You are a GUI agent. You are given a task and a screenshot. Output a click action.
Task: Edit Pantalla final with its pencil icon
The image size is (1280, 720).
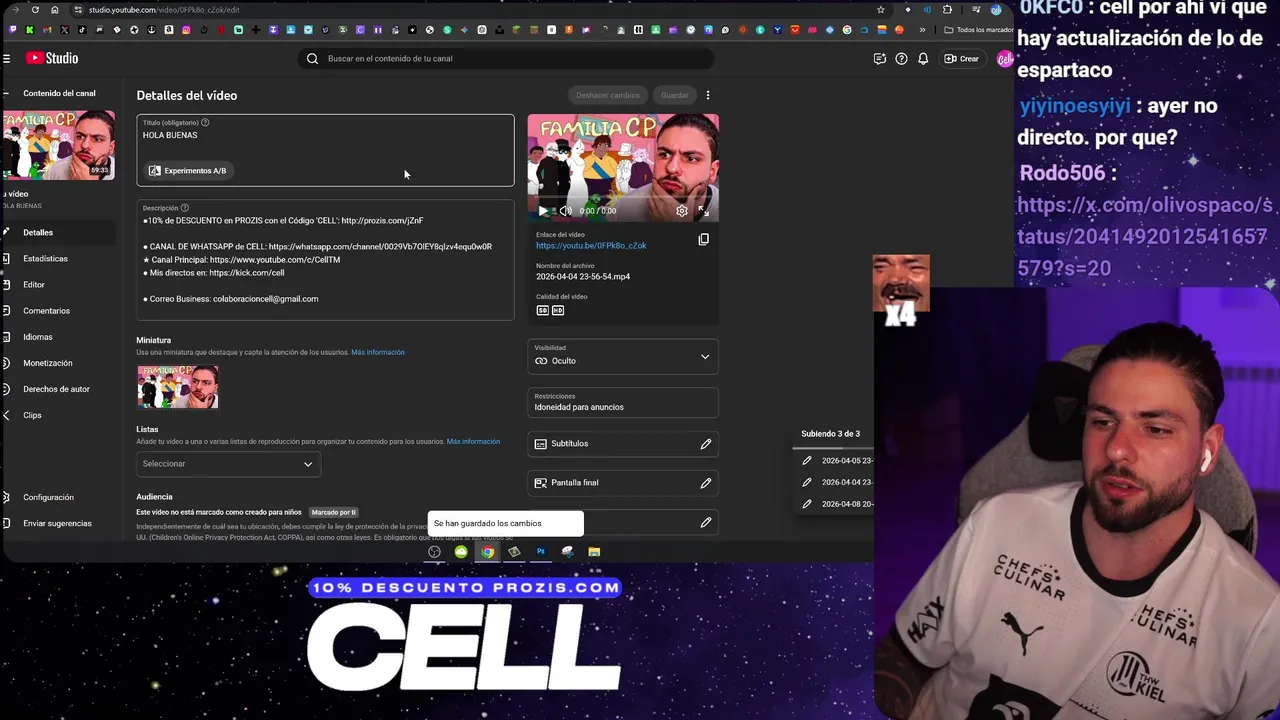[x=706, y=483]
